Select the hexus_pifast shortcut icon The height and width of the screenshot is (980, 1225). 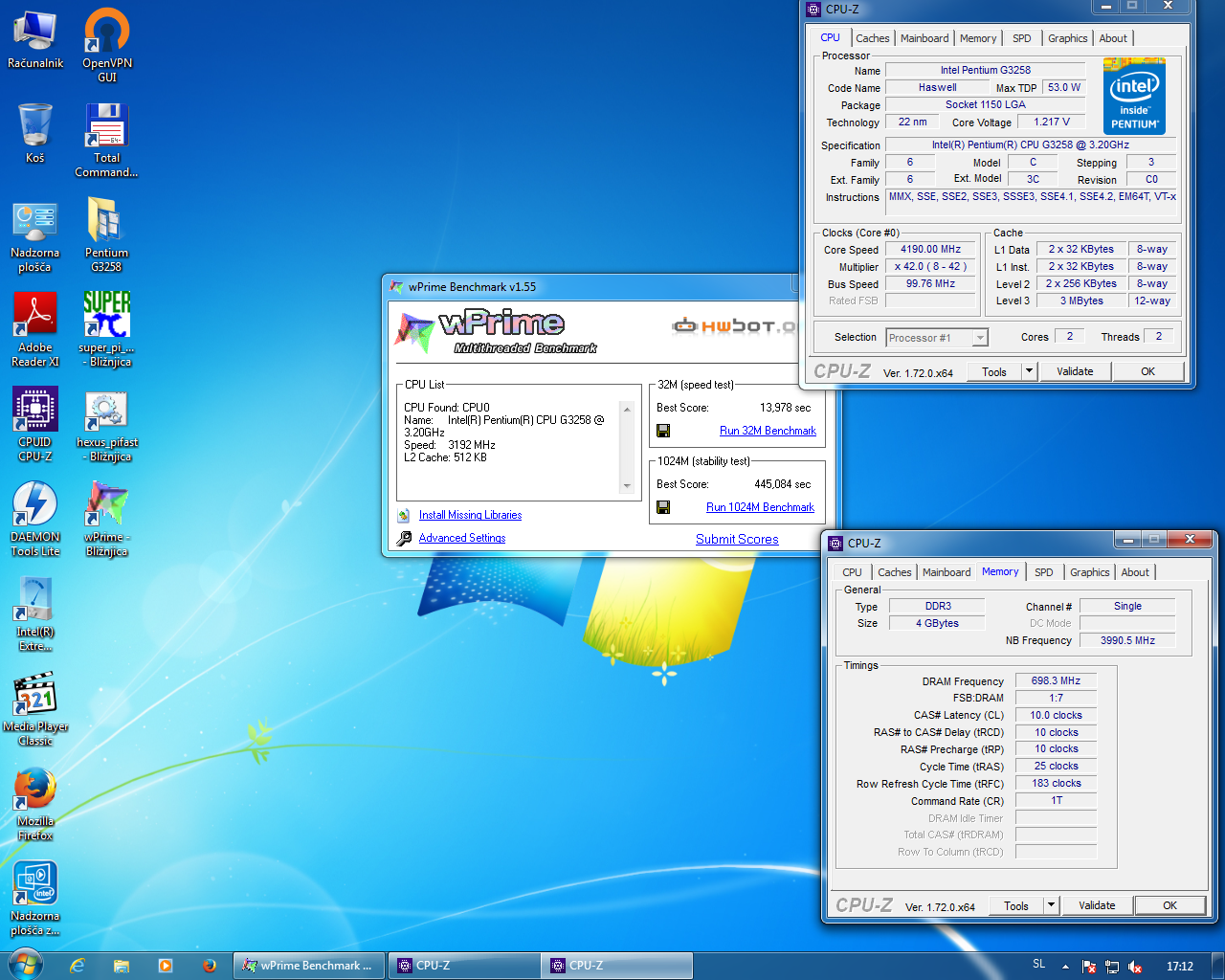click(107, 425)
